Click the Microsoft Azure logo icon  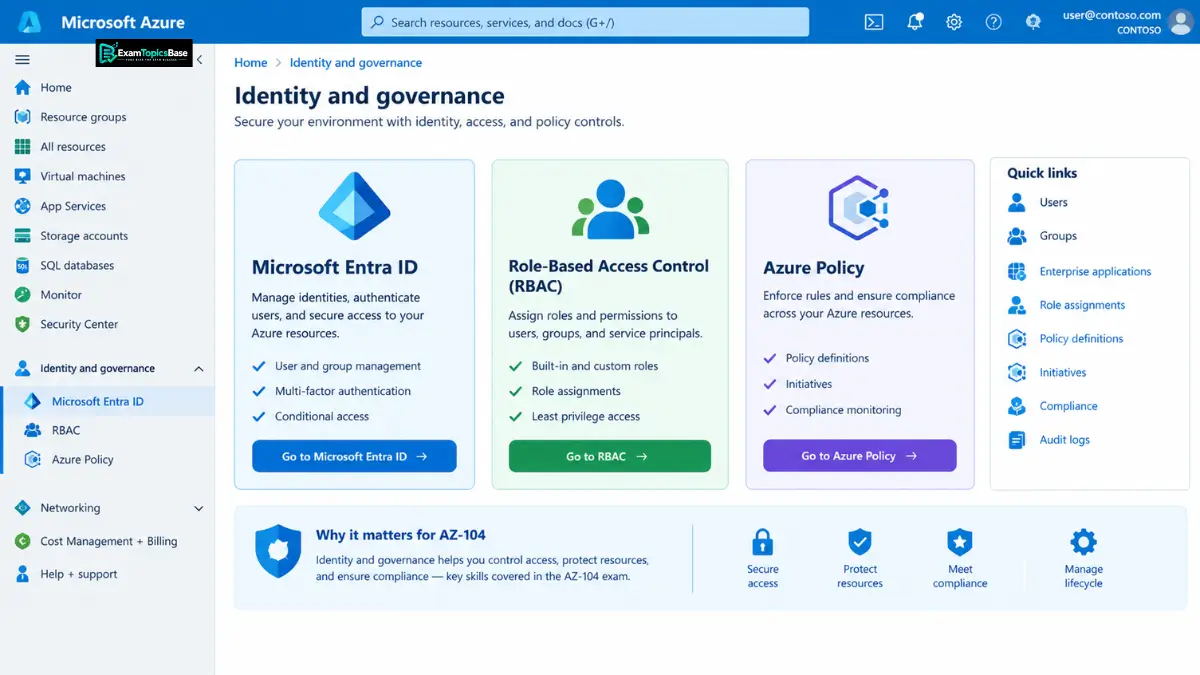pyautogui.click(x=30, y=22)
